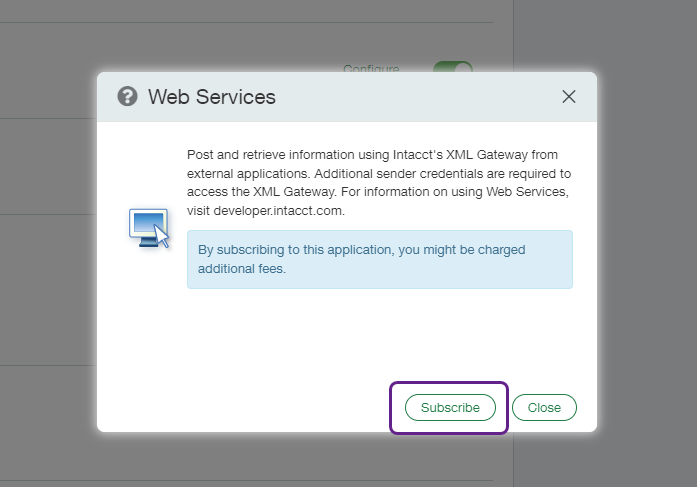Image resolution: width=697 pixels, height=487 pixels.
Task: Click the blue additional fees notice
Action: pos(379,259)
